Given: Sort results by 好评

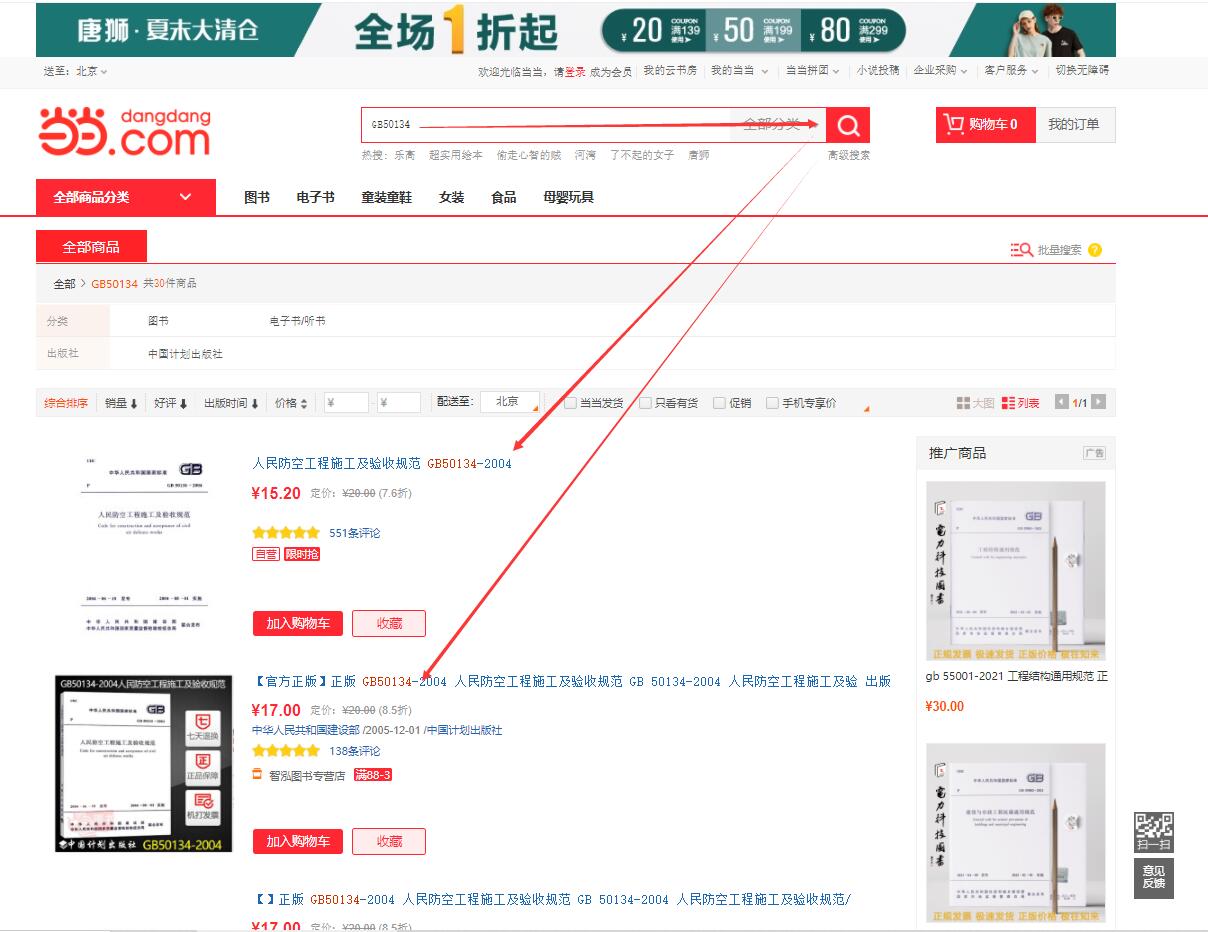Looking at the screenshot, I should (x=171, y=403).
